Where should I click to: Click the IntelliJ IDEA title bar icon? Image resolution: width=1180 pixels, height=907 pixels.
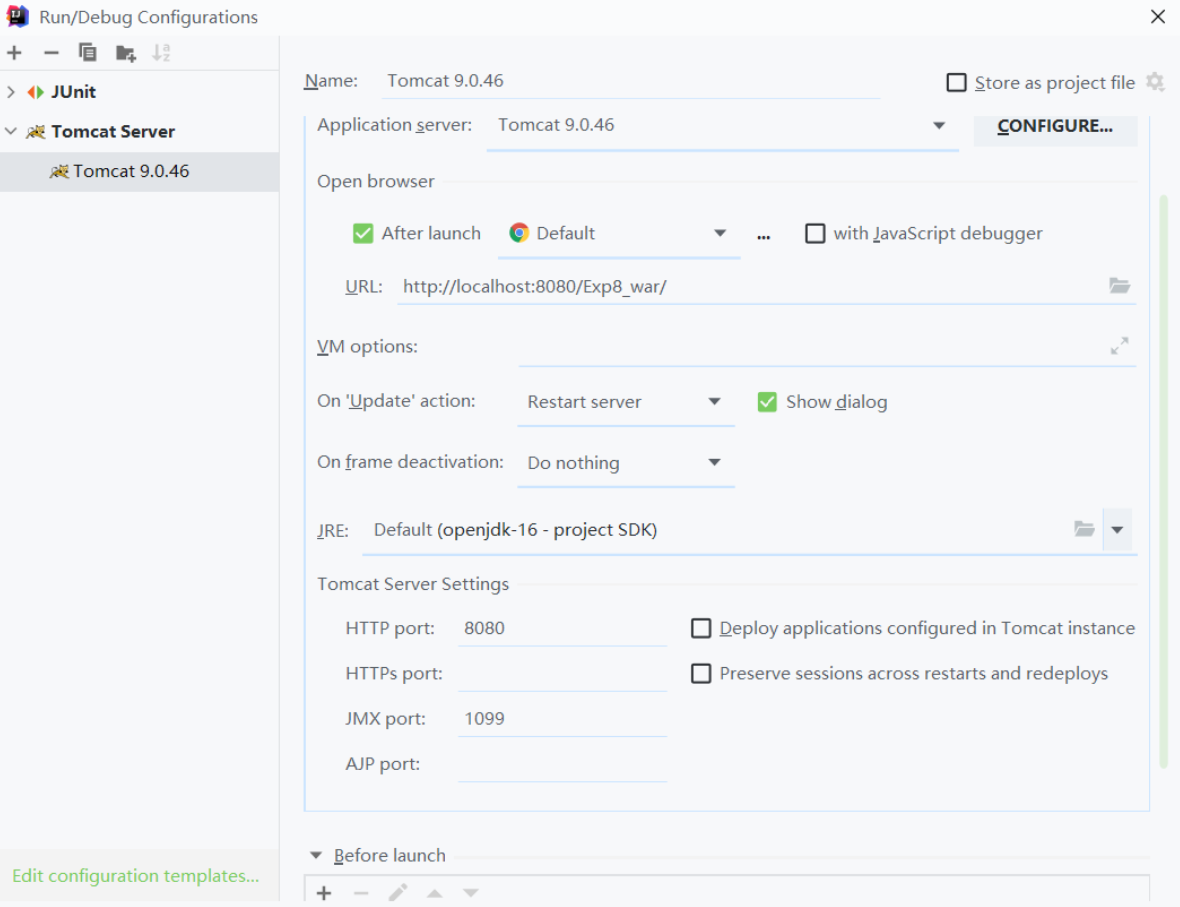tap(17, 17)
